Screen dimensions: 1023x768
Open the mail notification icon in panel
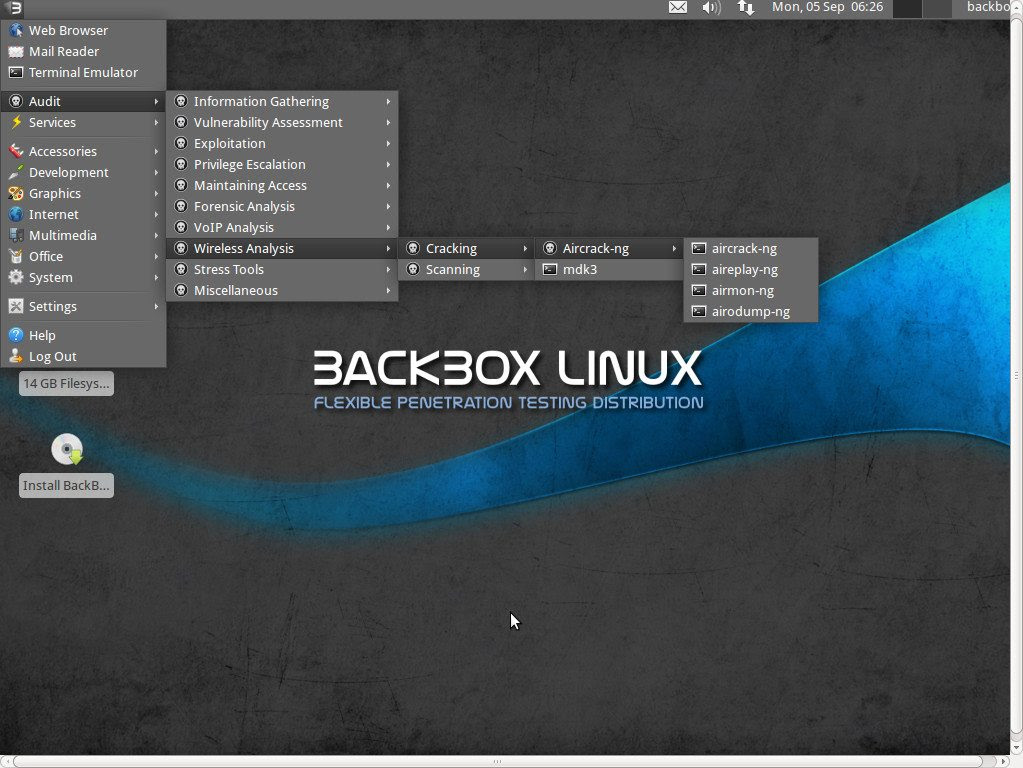point(678,7)
